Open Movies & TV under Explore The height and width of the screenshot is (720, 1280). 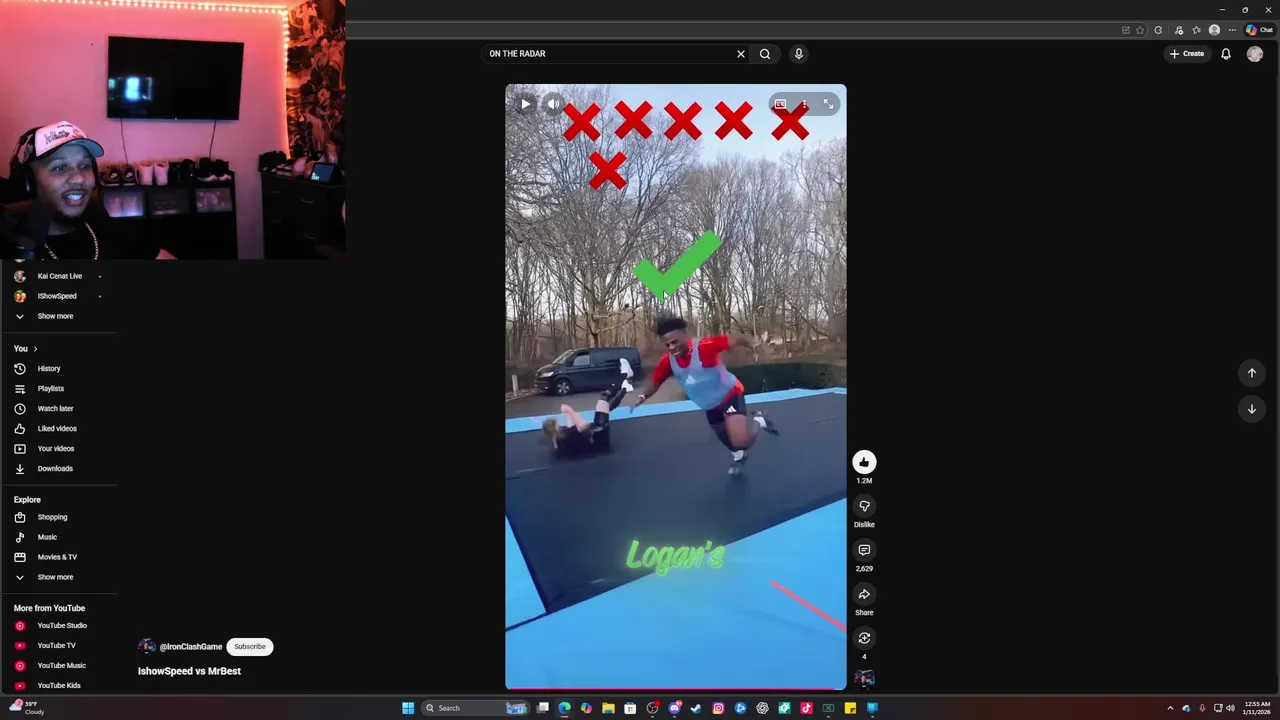click(59, 557)
